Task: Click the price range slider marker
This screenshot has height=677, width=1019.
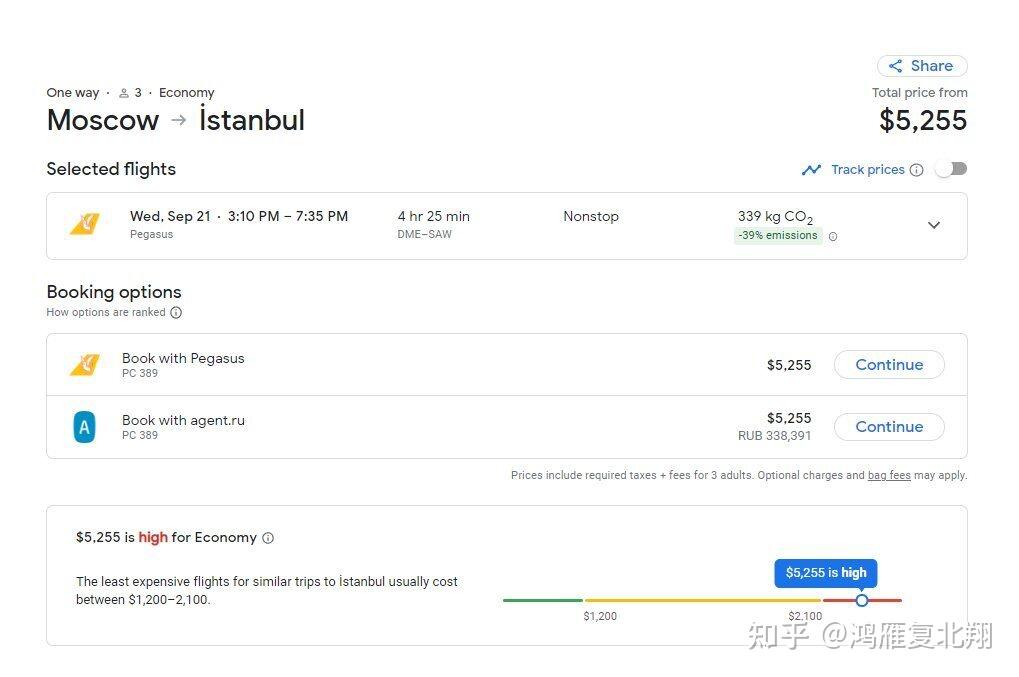Action: pyautogui.click(x=861, y=600)
